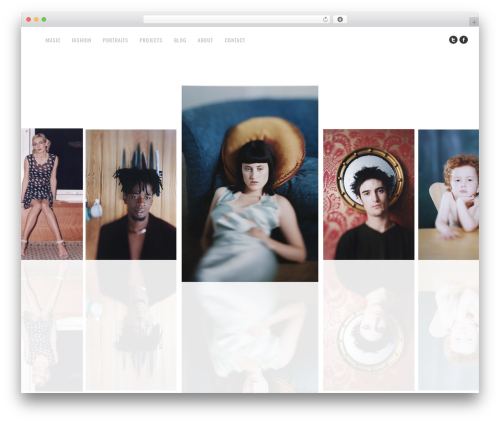
Task: Go to the Portraits page
Action: (x=115, y=40)
